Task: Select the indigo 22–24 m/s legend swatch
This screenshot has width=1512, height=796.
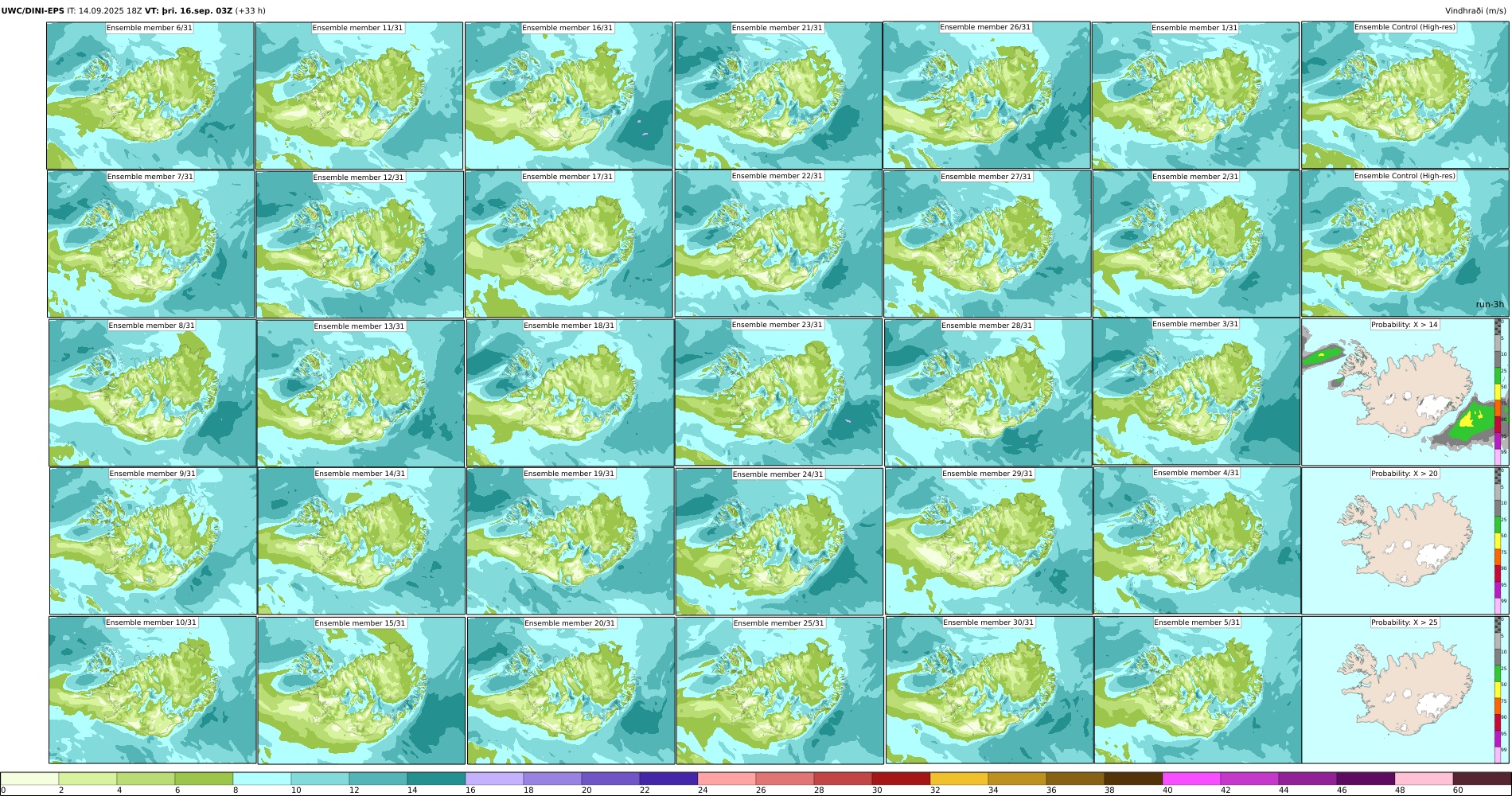Action: click(668, 778)
